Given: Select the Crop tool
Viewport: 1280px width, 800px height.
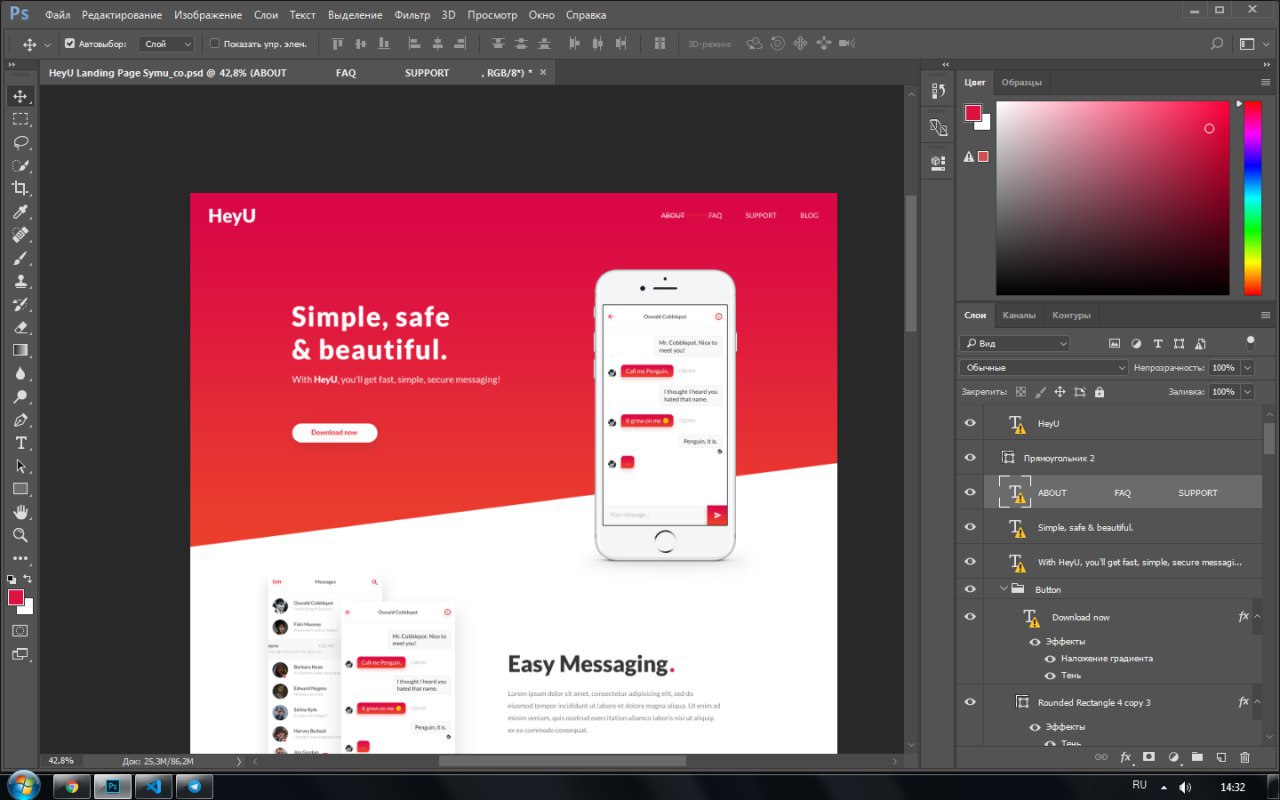Looking at the screenshot, I should (x=20, y=188).
